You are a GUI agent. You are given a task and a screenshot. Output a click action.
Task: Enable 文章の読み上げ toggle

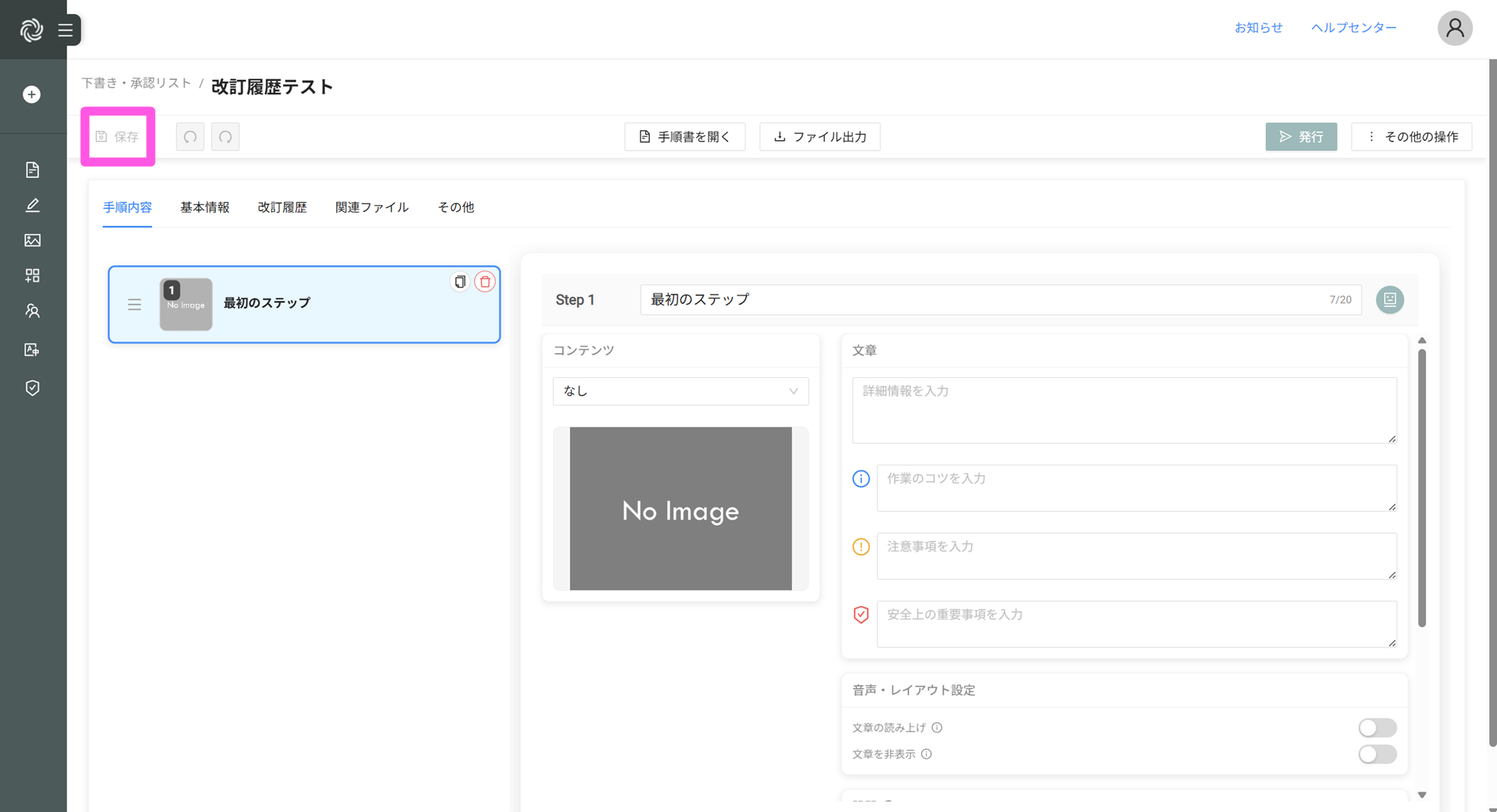pyautogui.click(x=1376, y=727)
